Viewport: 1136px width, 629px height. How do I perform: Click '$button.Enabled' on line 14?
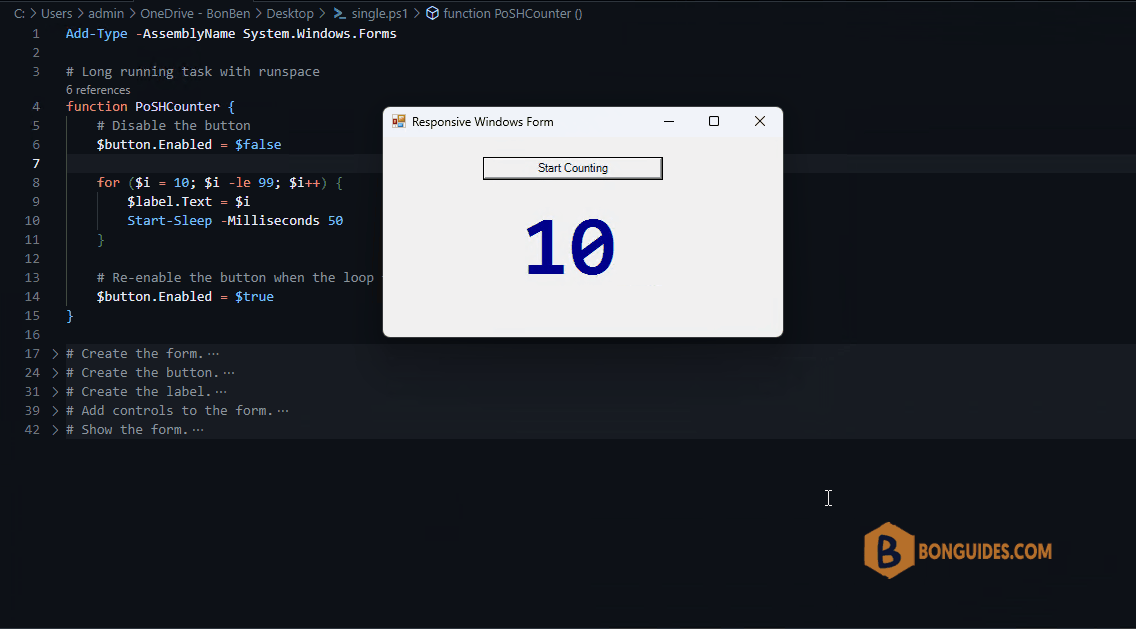pyautogui.click(x=154, y=296)
